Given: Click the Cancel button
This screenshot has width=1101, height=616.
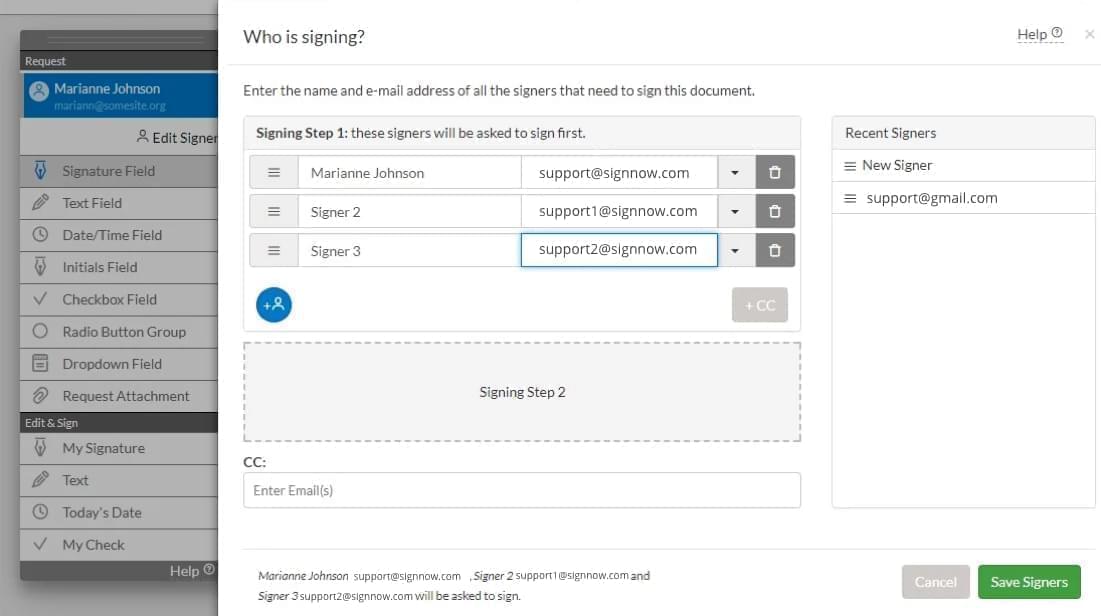Looking at the screenshot, I should pos(935,582).
